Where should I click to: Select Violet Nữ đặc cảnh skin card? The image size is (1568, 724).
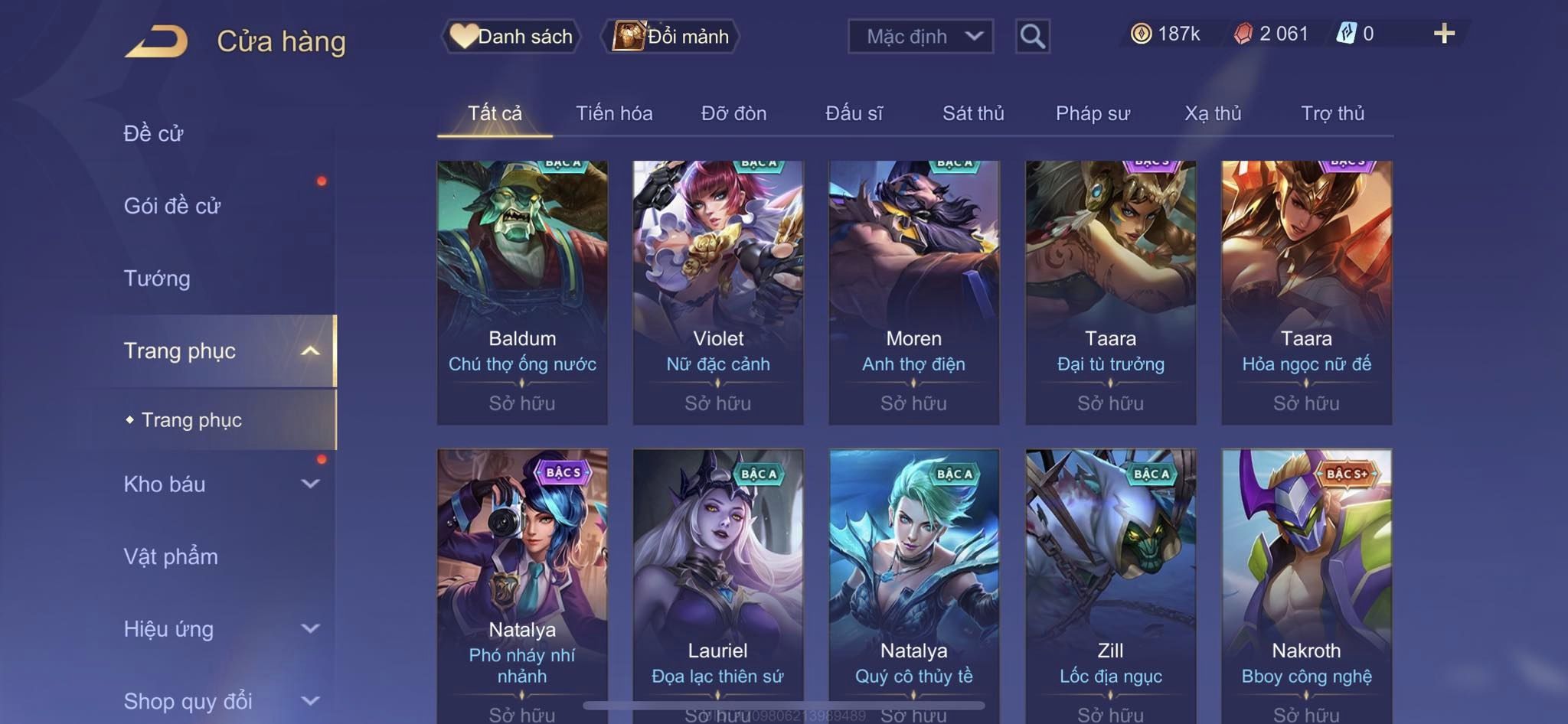coord(718,292)
